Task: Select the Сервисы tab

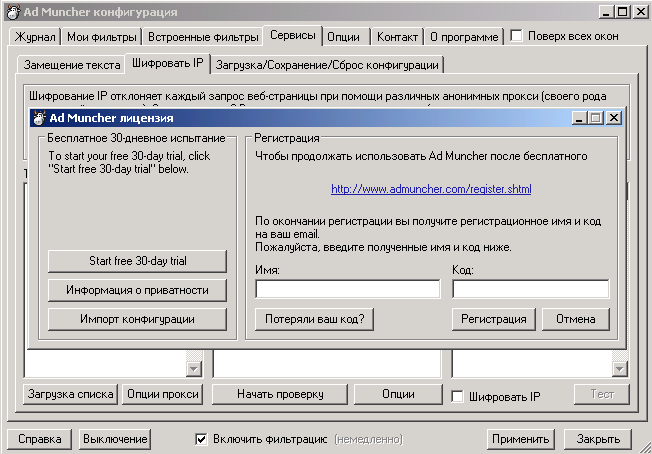Action: [x=293, y=35]
